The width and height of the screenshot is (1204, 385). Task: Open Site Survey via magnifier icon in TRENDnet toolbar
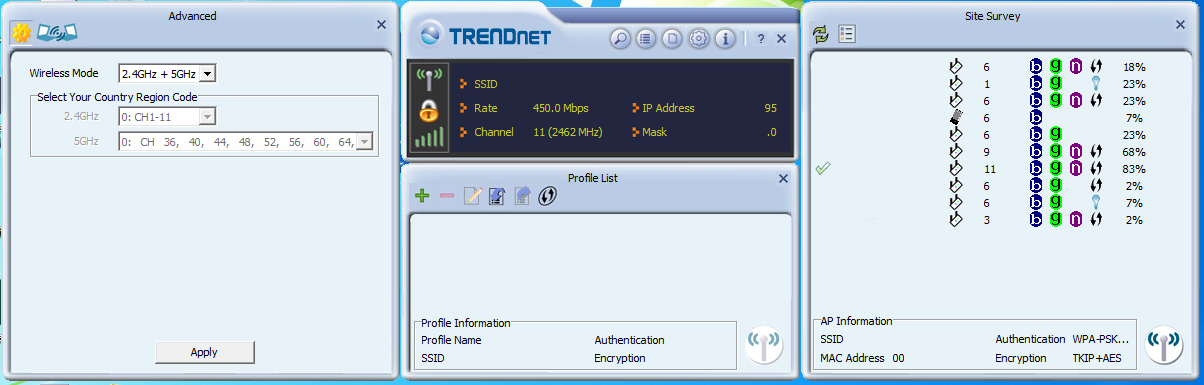click(620, 39)
